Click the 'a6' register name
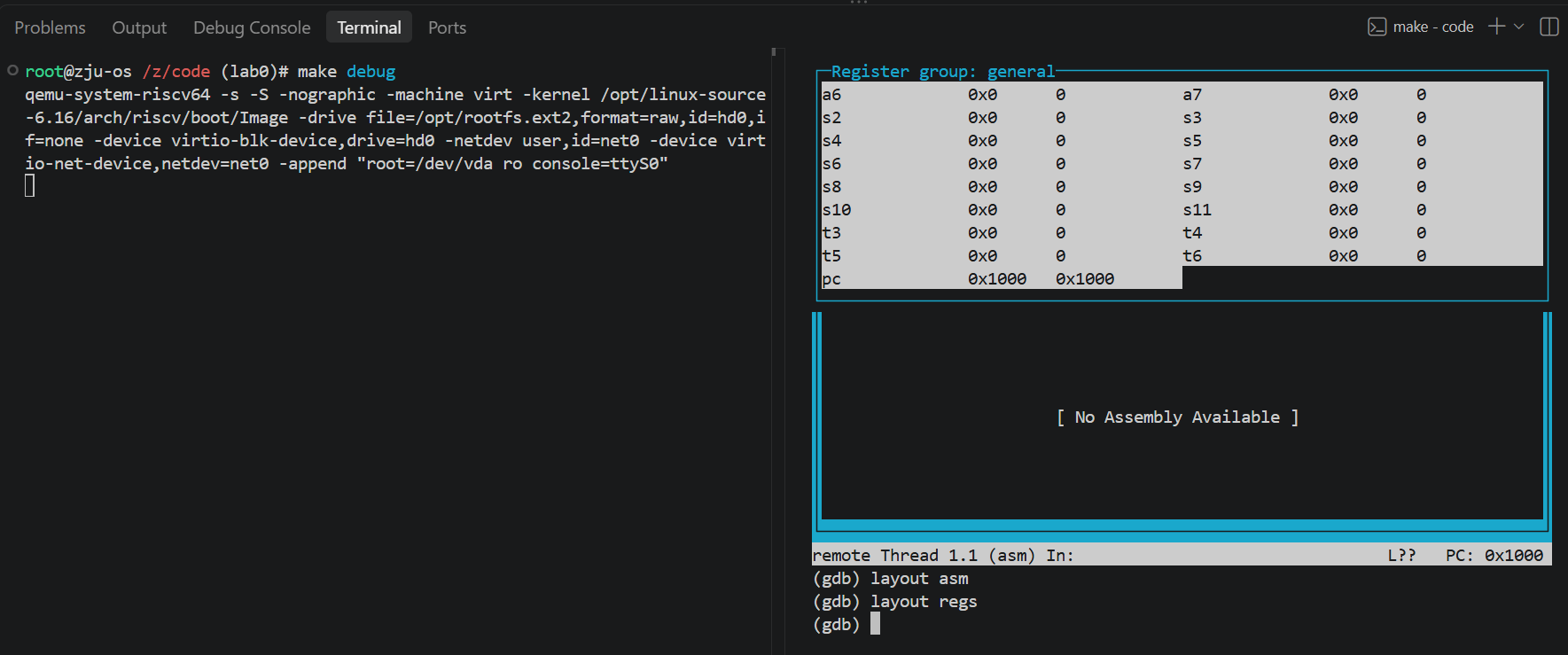Screen dimensions: 1568x655 pos(831,95)
